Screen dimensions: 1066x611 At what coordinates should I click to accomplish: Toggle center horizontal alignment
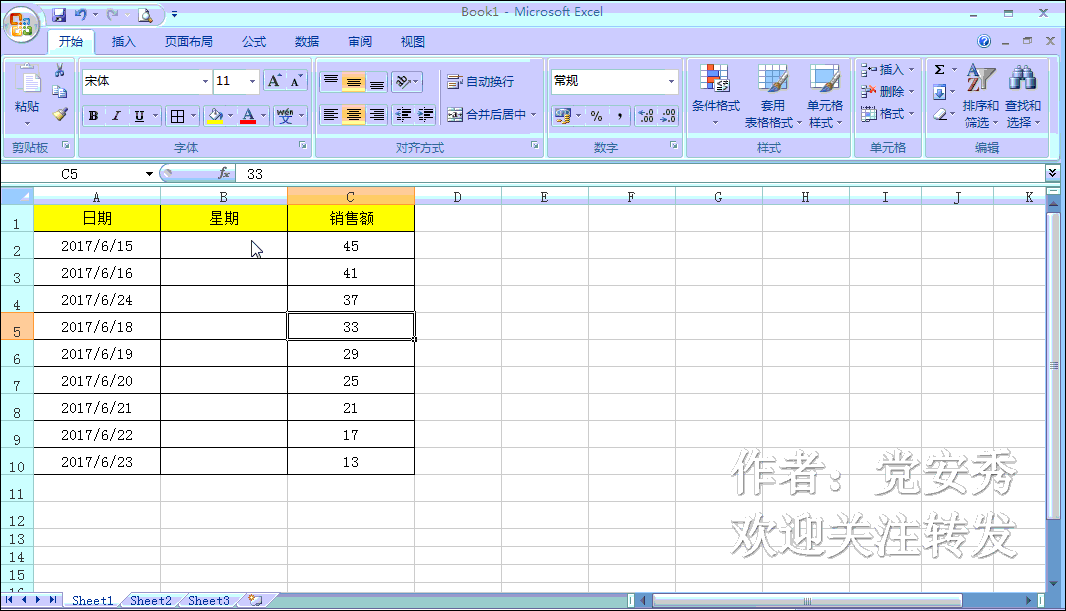[x=354, y=115]
